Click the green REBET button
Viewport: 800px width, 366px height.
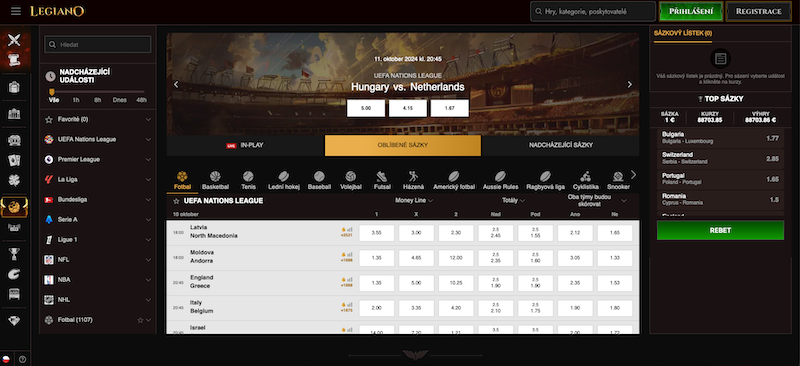tap(720, 230)
